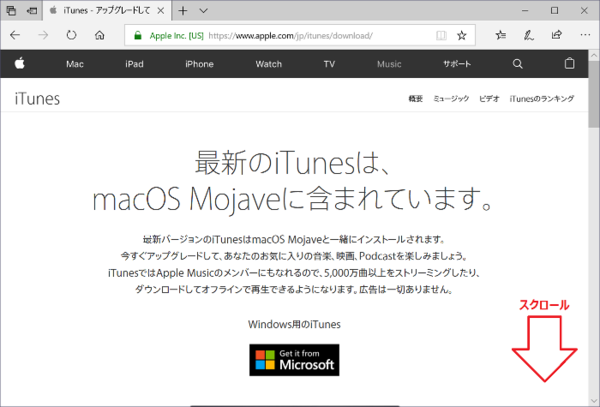Maximize the browser window
This screenshot has height=407, width=600.
[x=554, y=11]
